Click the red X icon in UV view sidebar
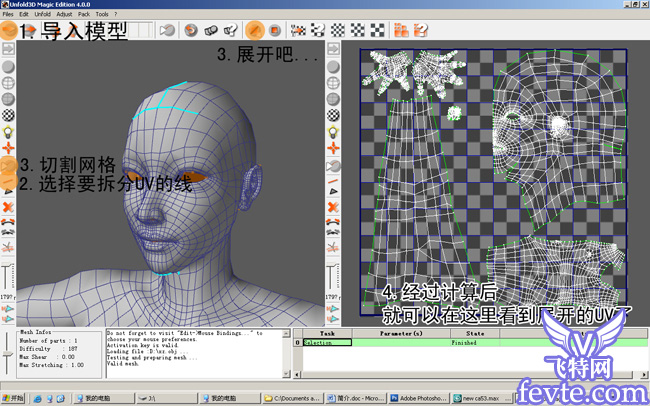650x406 pixels. coord(333,207)
